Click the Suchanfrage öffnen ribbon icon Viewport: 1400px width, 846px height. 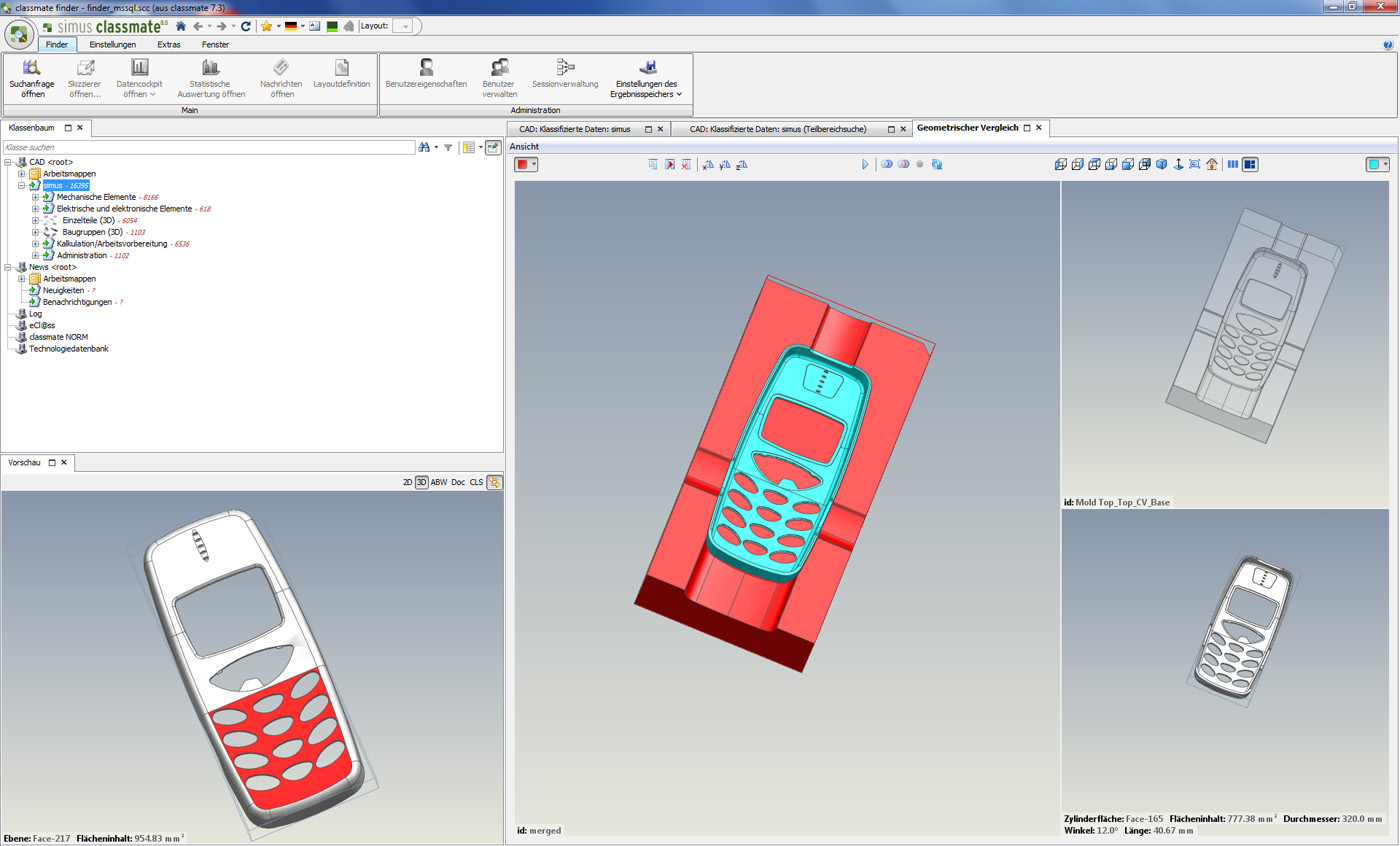[32, 68]
